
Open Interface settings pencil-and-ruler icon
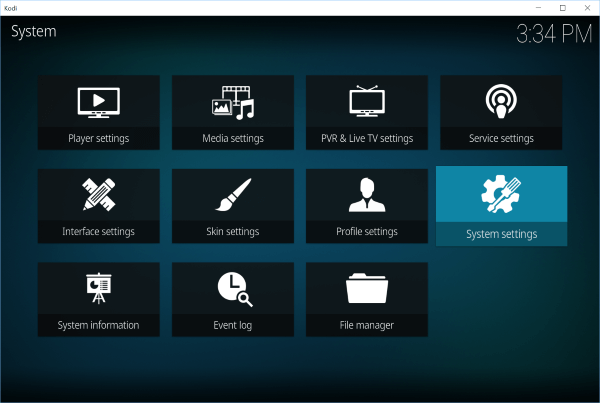tap(98, 194)
